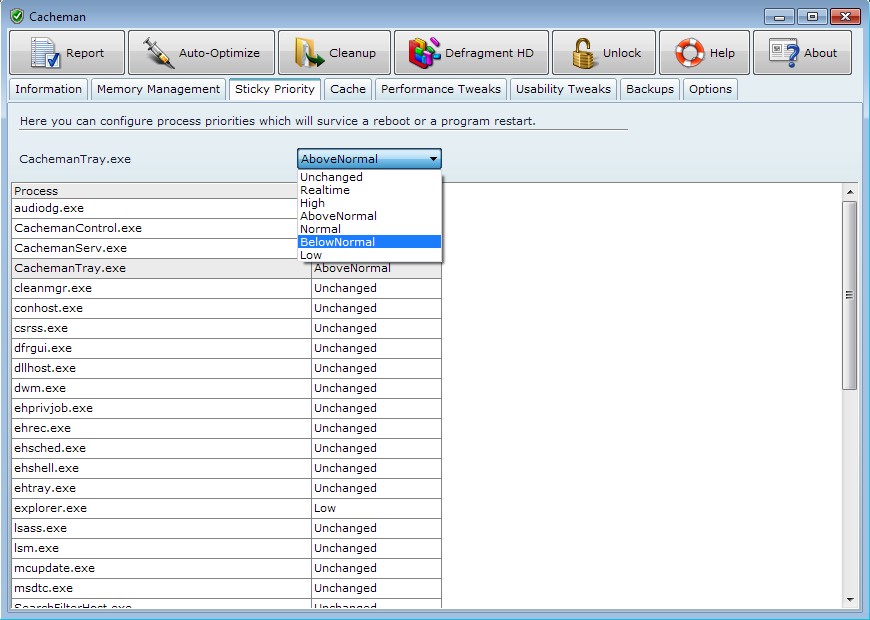This screenshot has height=620, width=870.
Task: Click the Unchanged priority cell for msdtc.exe
Action: coord(376,588)
